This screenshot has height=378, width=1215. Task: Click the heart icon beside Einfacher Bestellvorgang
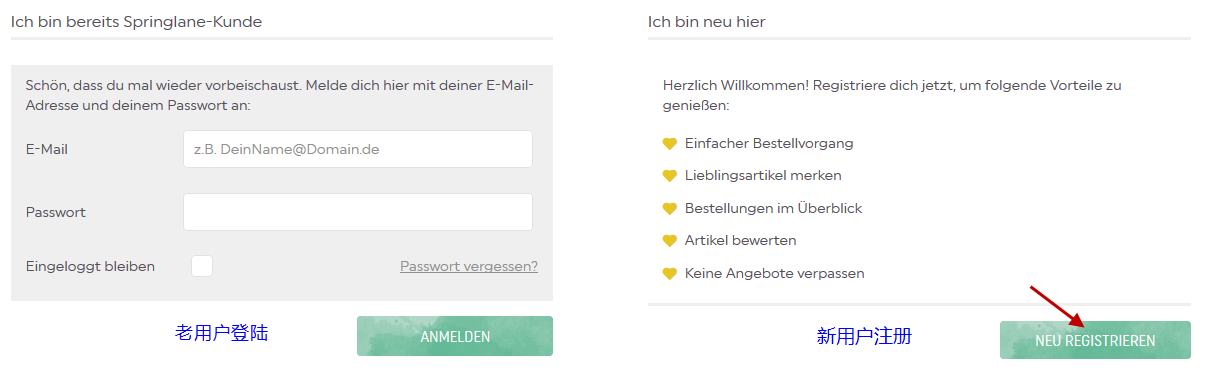click(670, 144)
